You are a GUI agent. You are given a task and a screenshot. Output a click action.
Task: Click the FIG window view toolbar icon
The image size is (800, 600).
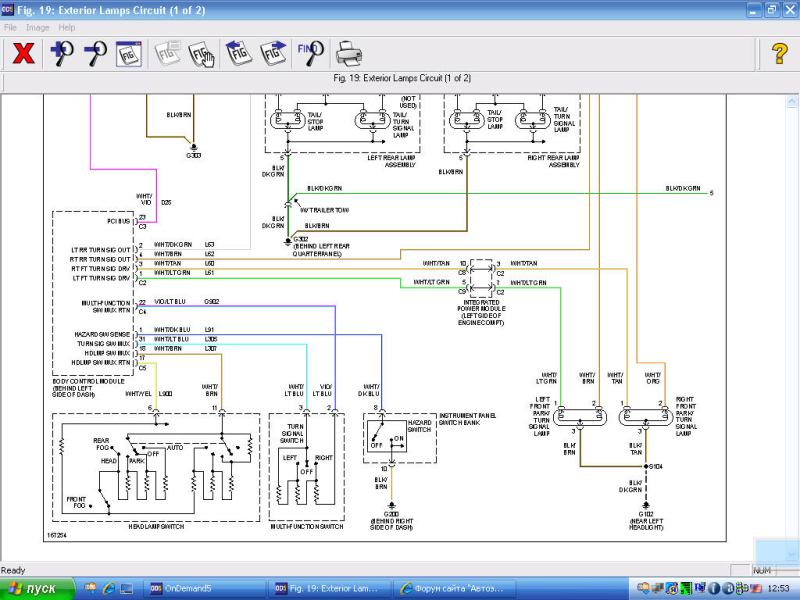tap(129, 54)
